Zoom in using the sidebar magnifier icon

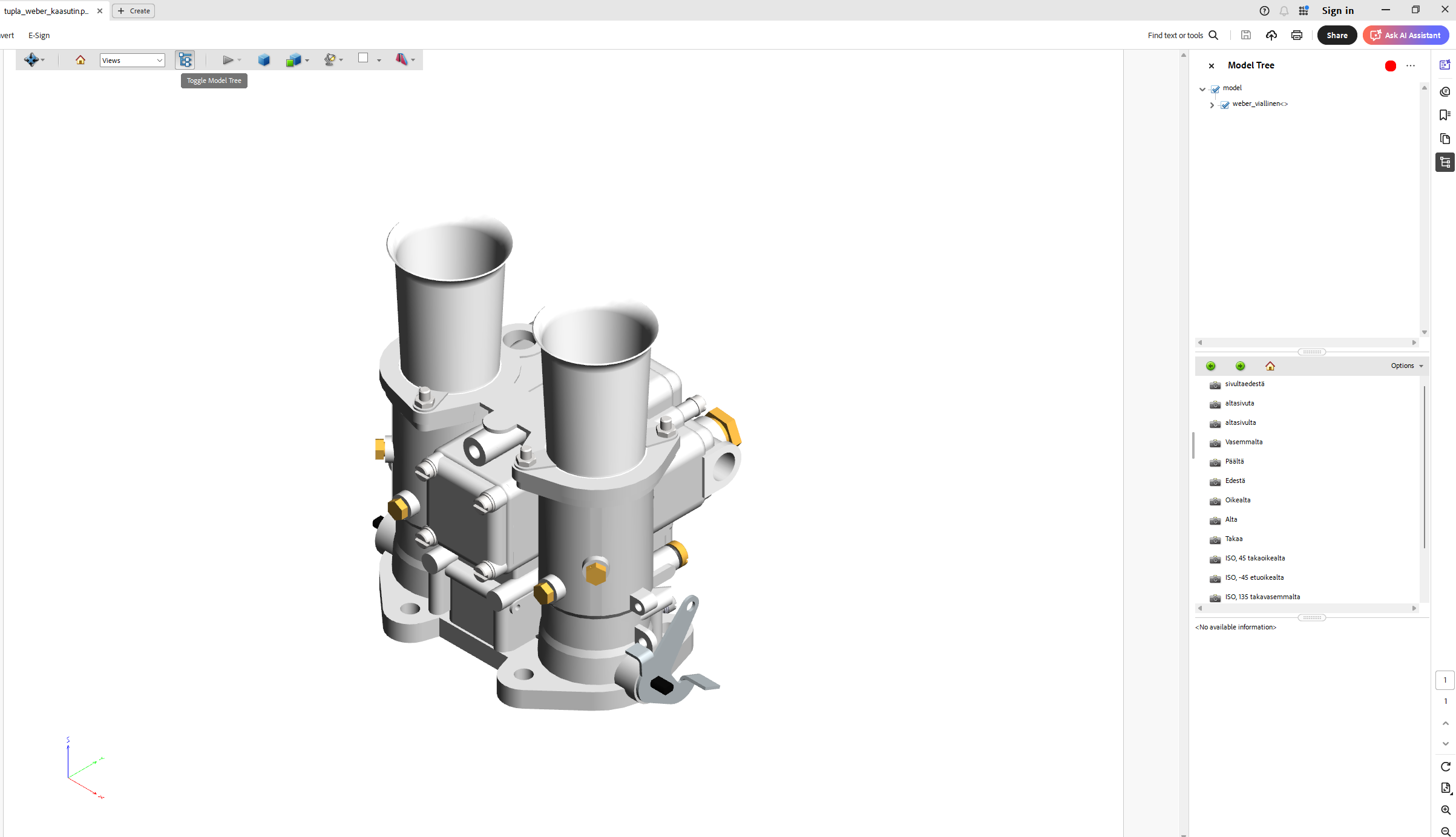pos(1446,810)
